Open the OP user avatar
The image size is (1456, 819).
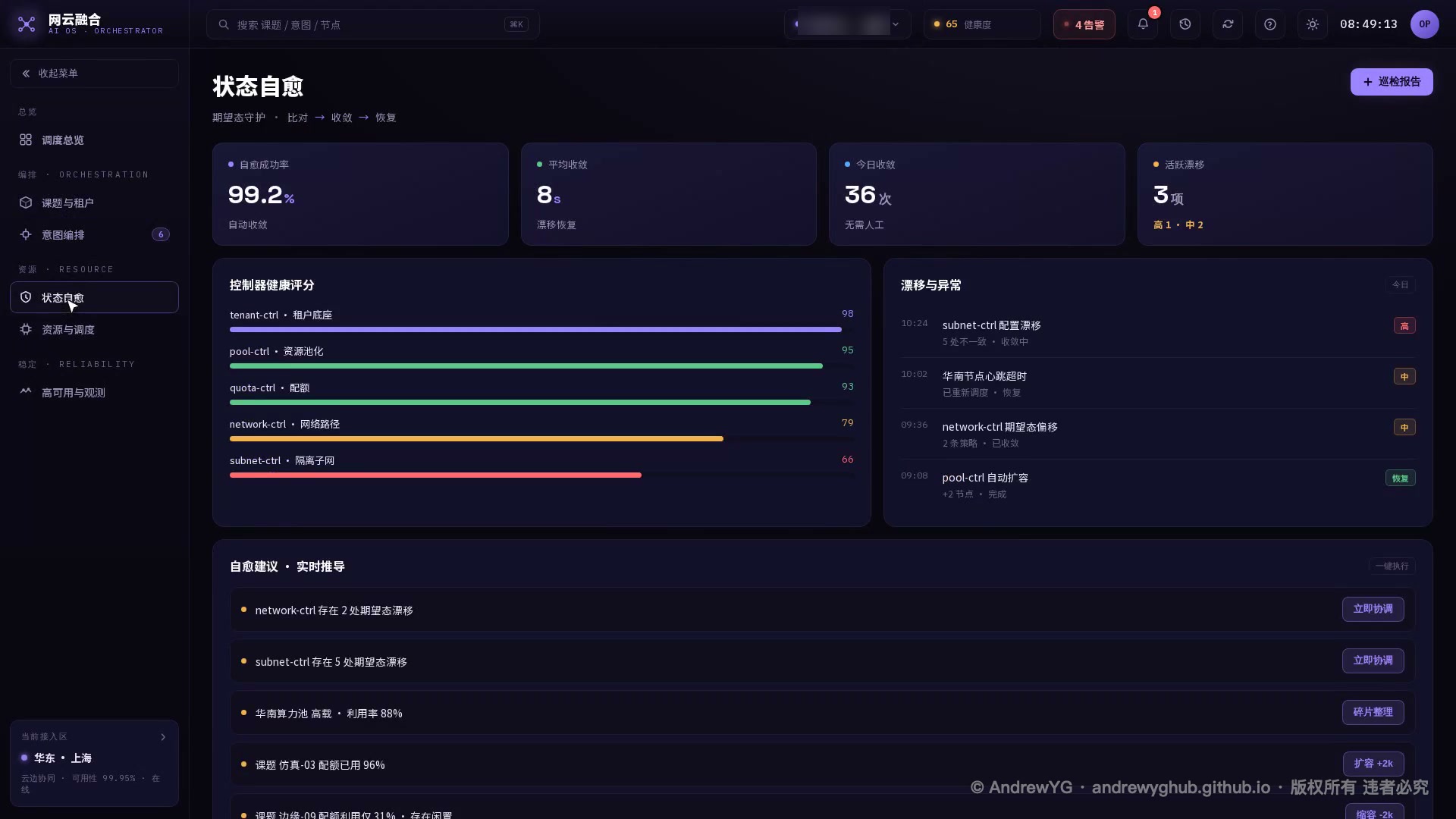(x=1425, y=24)
